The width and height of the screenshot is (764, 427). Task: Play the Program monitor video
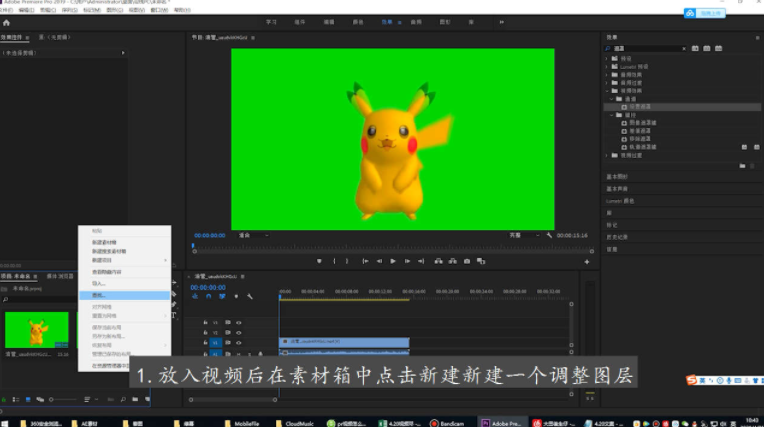(393, 261)
